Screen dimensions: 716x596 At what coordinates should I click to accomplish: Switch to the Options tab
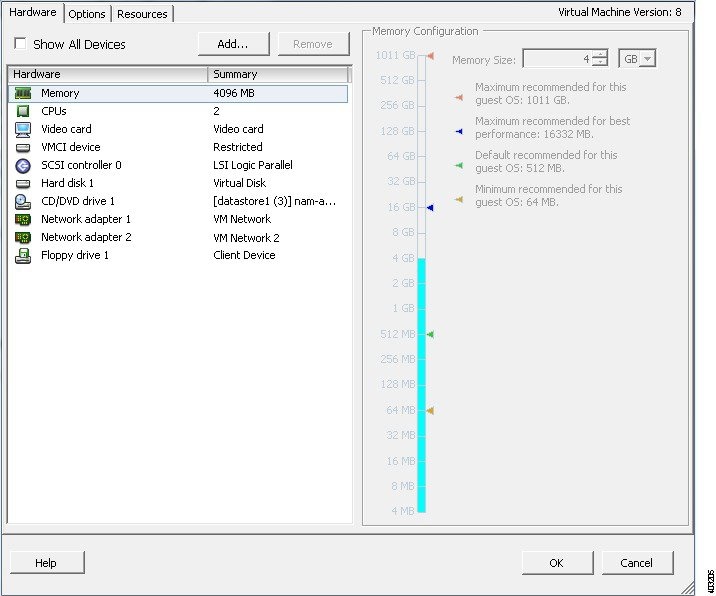(87, 14)
